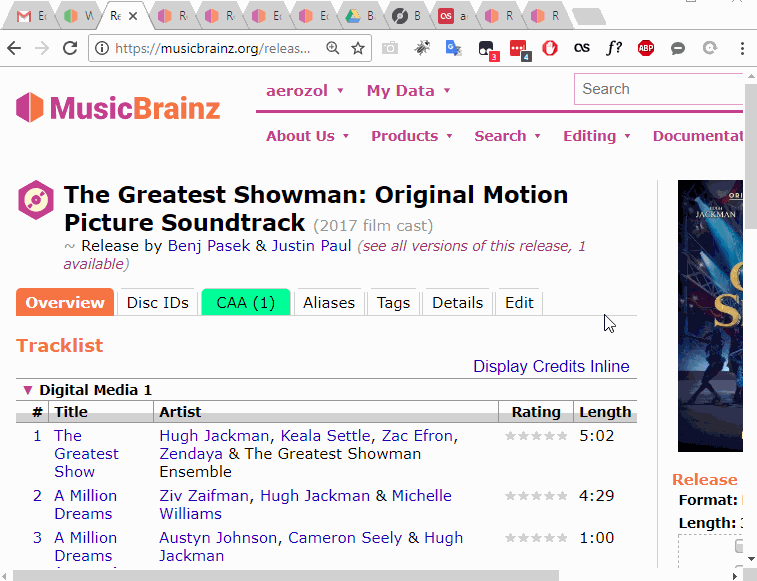
Task: Click the MusicBrainz logo
Action: (x=118, y=107)
